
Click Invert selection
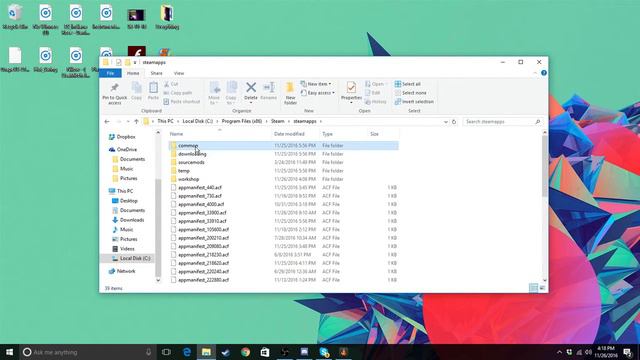click(x=414, y=102)
